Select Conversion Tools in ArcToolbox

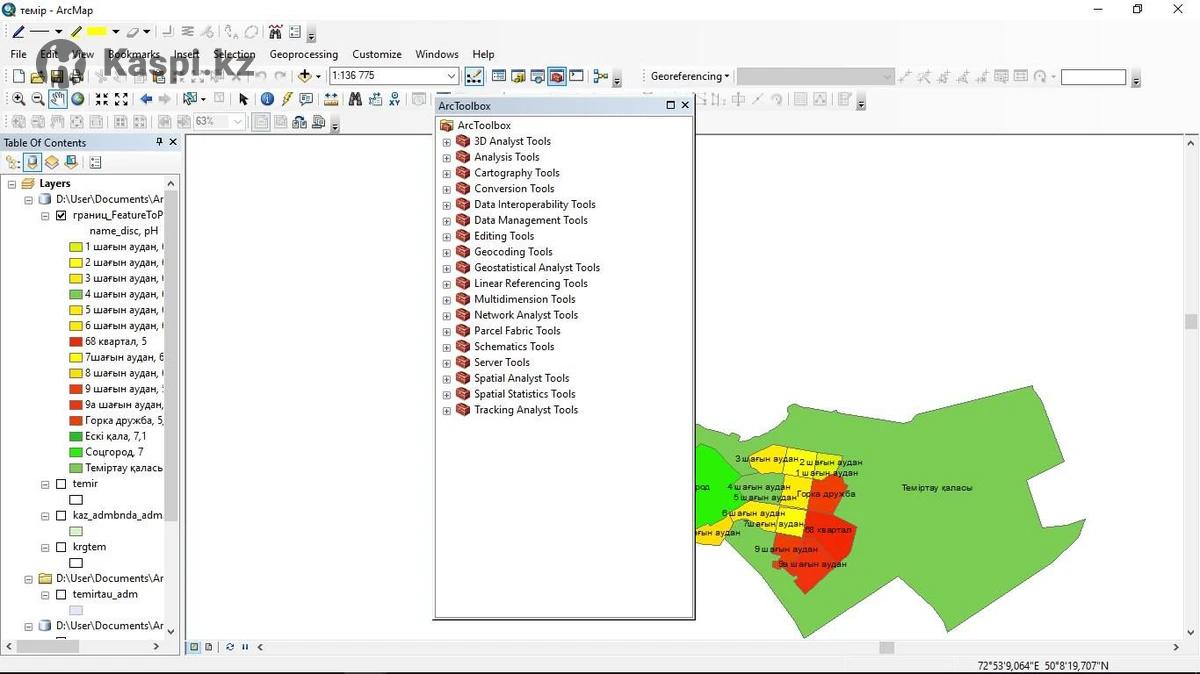[x=514, y=189]
